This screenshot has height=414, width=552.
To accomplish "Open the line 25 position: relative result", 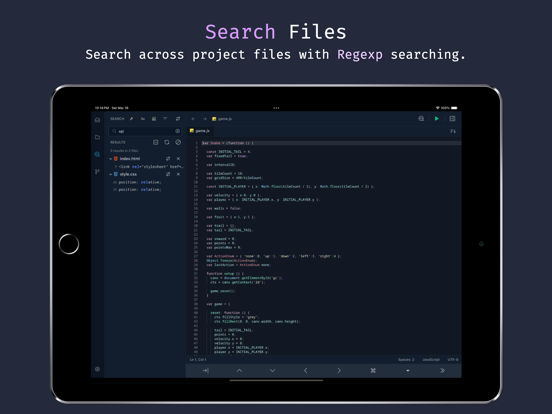I will tap(137, 182).
